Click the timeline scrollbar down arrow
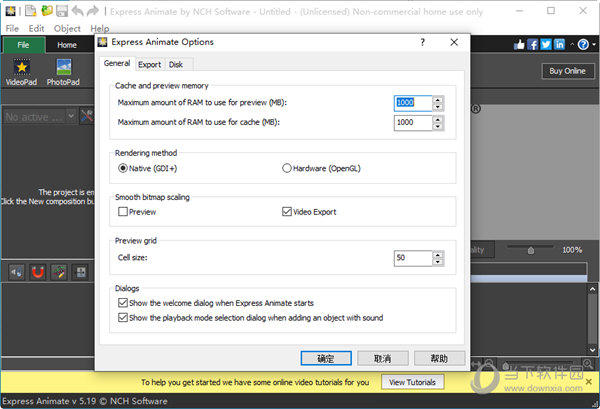 point(592,350)
